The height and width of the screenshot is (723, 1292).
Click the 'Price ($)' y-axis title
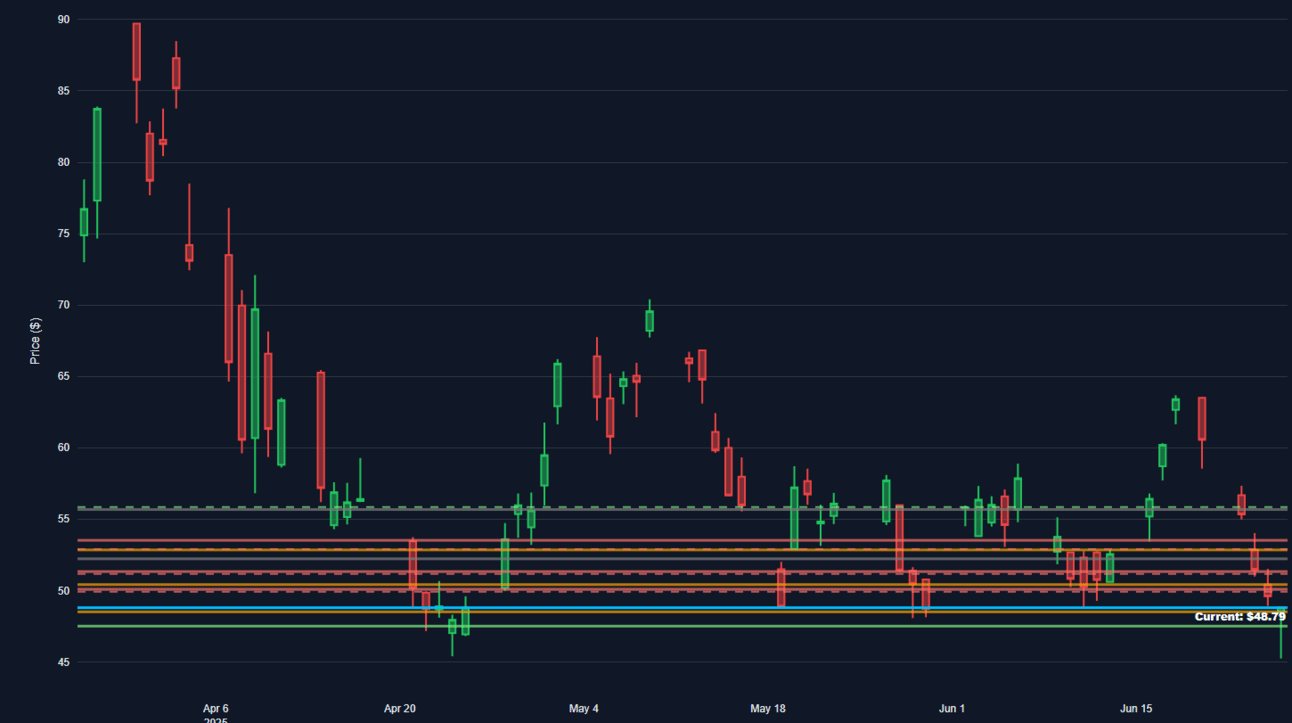tap(36, 340)
